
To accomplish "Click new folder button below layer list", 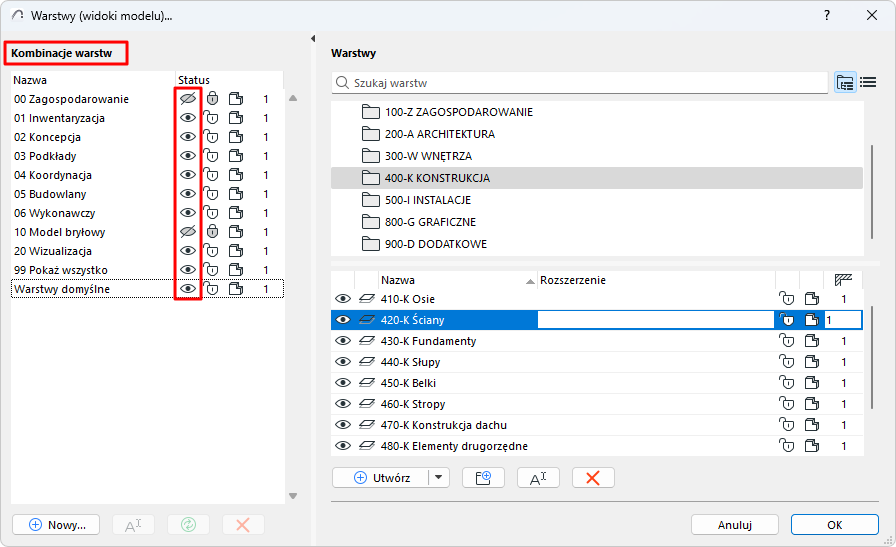I will point(483,478).
